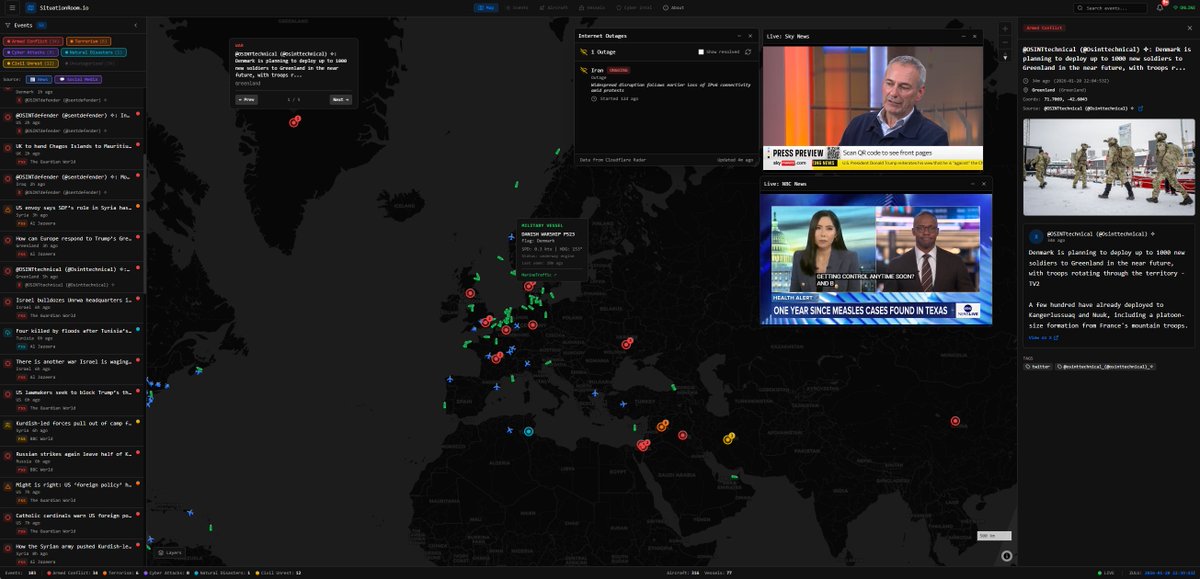Toggle the Natural Disasters filter chip
Screen dimensions: 1200x579
point(95,52)
